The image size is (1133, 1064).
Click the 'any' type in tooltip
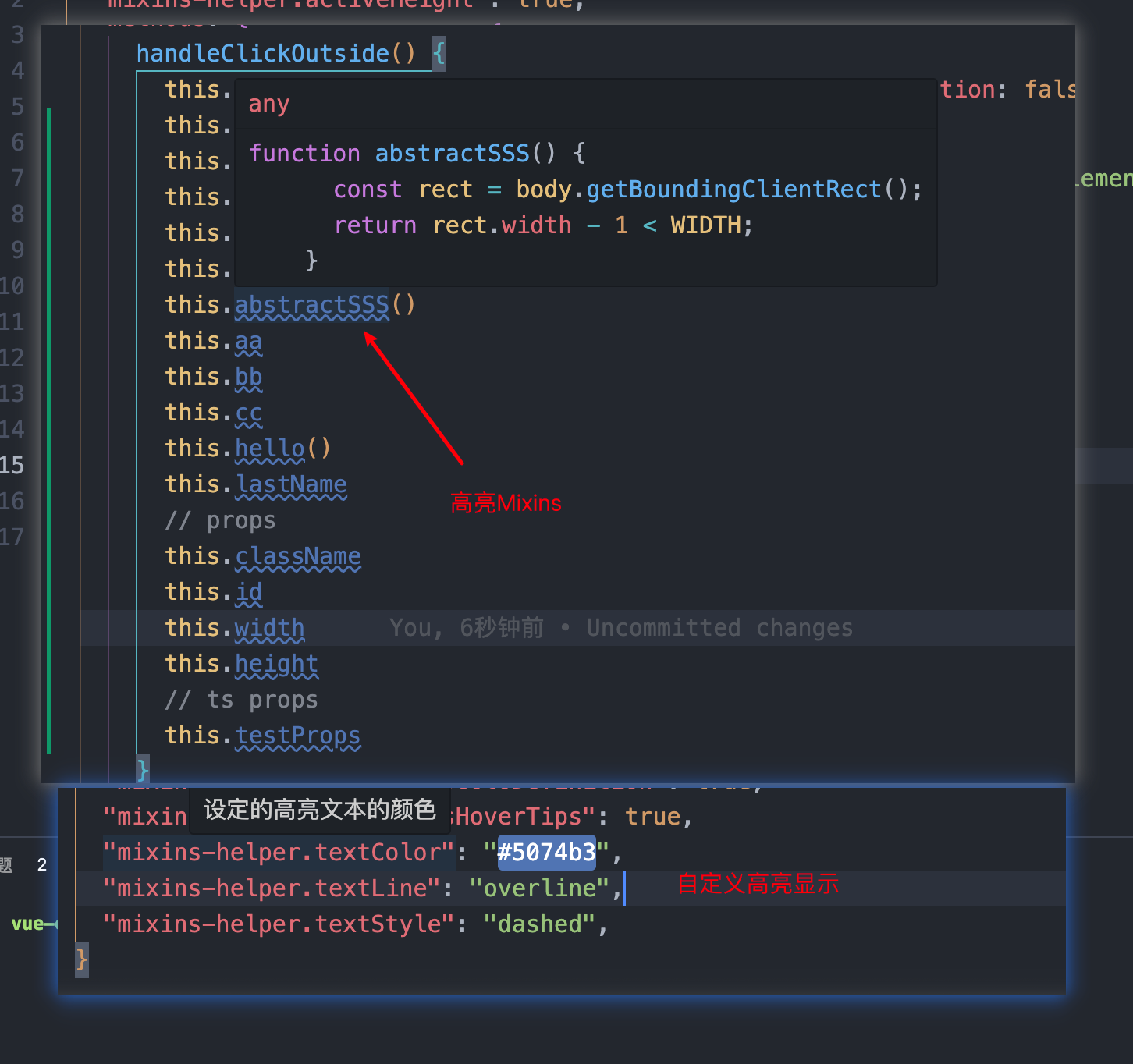(269, 104)
